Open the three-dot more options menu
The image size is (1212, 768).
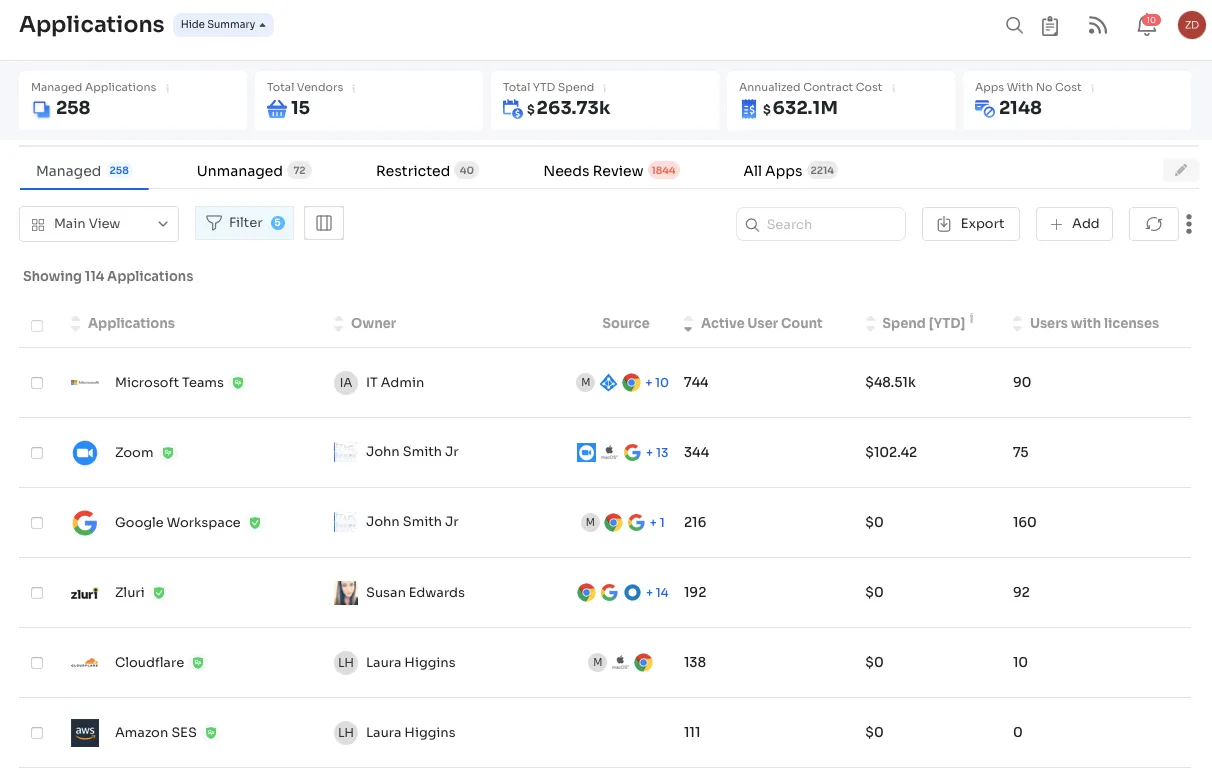(1189, 224)
